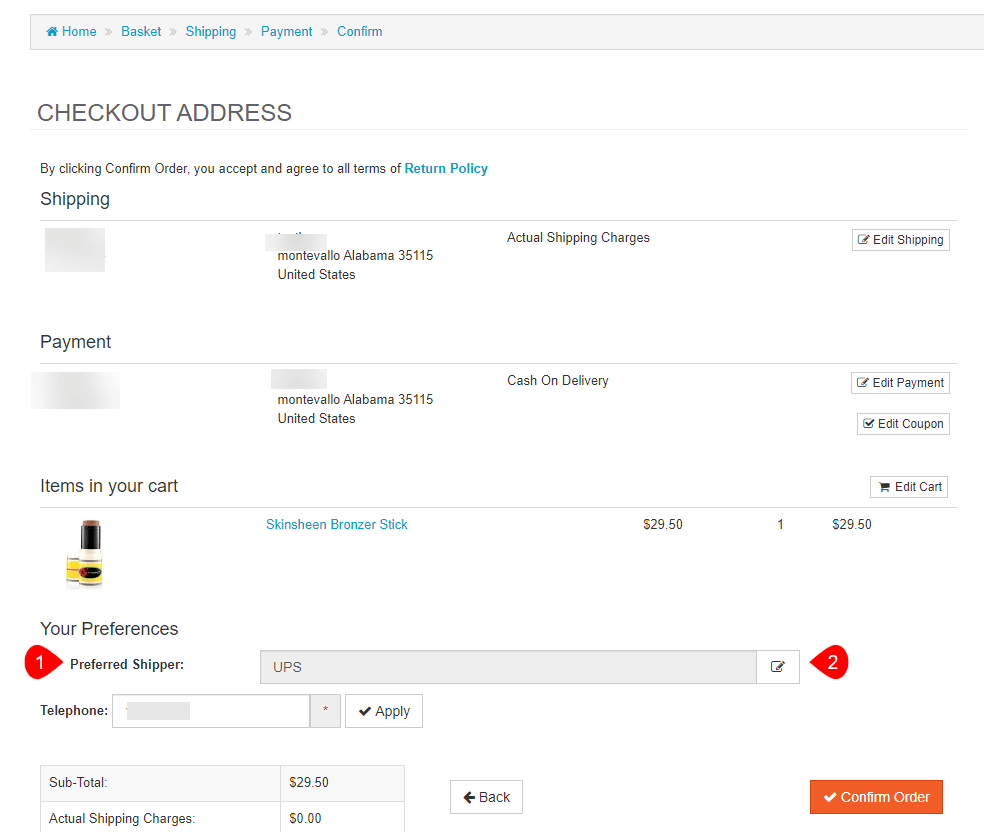Open Skinsheen Bronzer Stick product link
Screen dimensions: 984x832
click(337, 525)
